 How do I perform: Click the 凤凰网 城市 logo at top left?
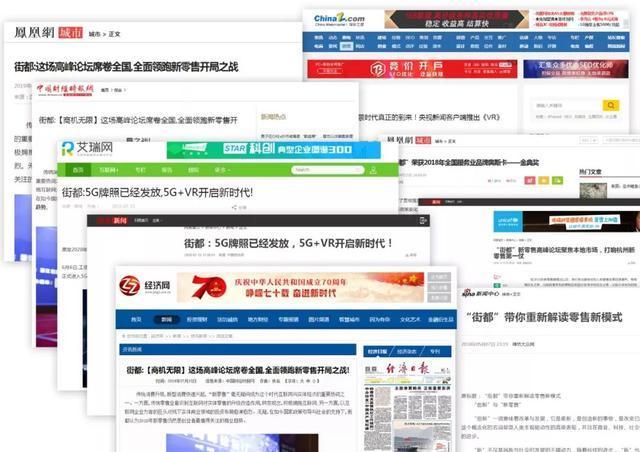pos(48,32)
